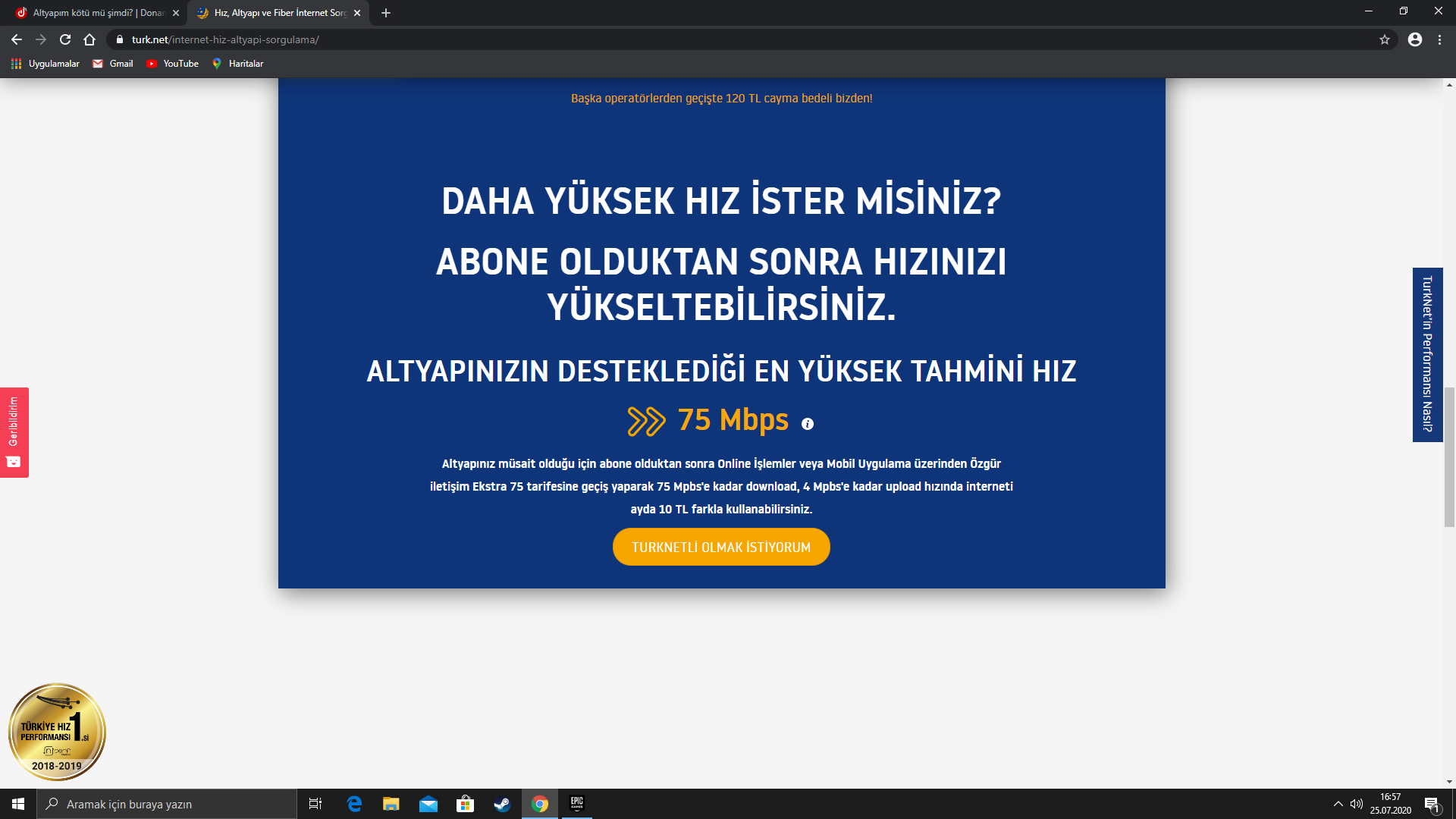The width and height of the screenshot is (1456, 819).
Task: Click the site lock security icon
Action: [x=119, y=39]
